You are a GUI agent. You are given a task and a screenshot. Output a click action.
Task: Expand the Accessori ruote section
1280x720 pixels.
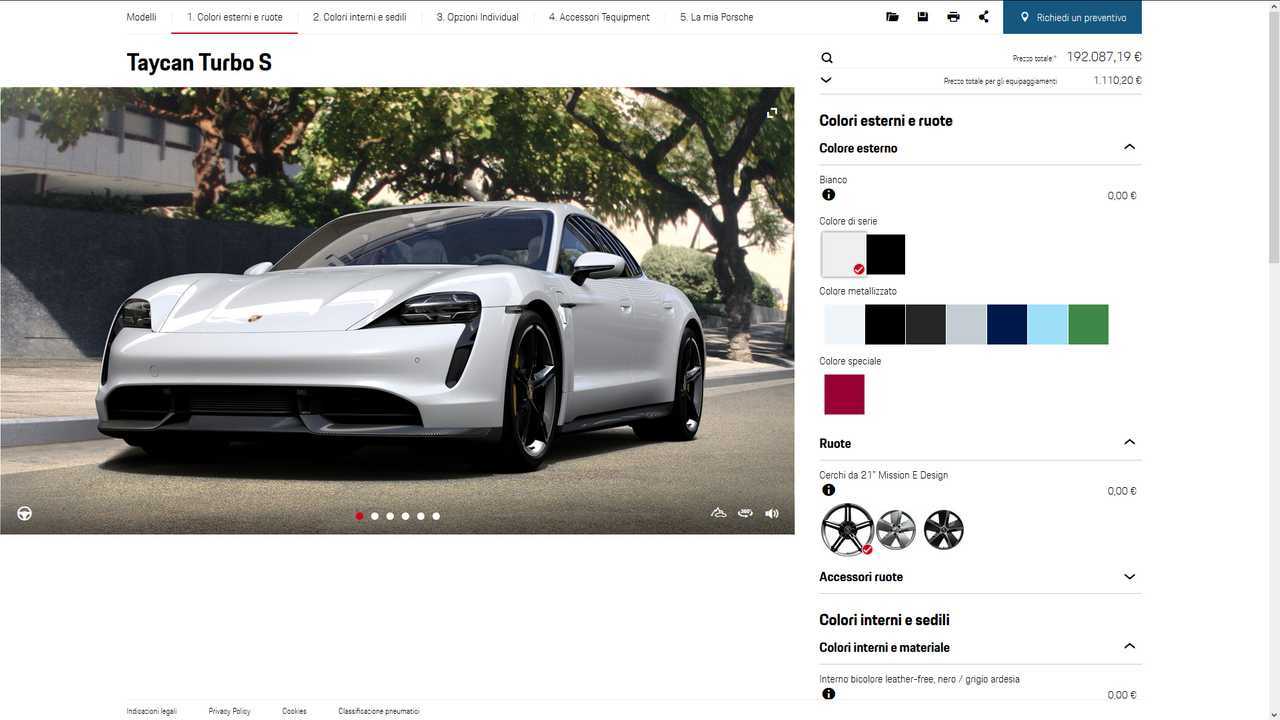click(x=1129, y=577)
